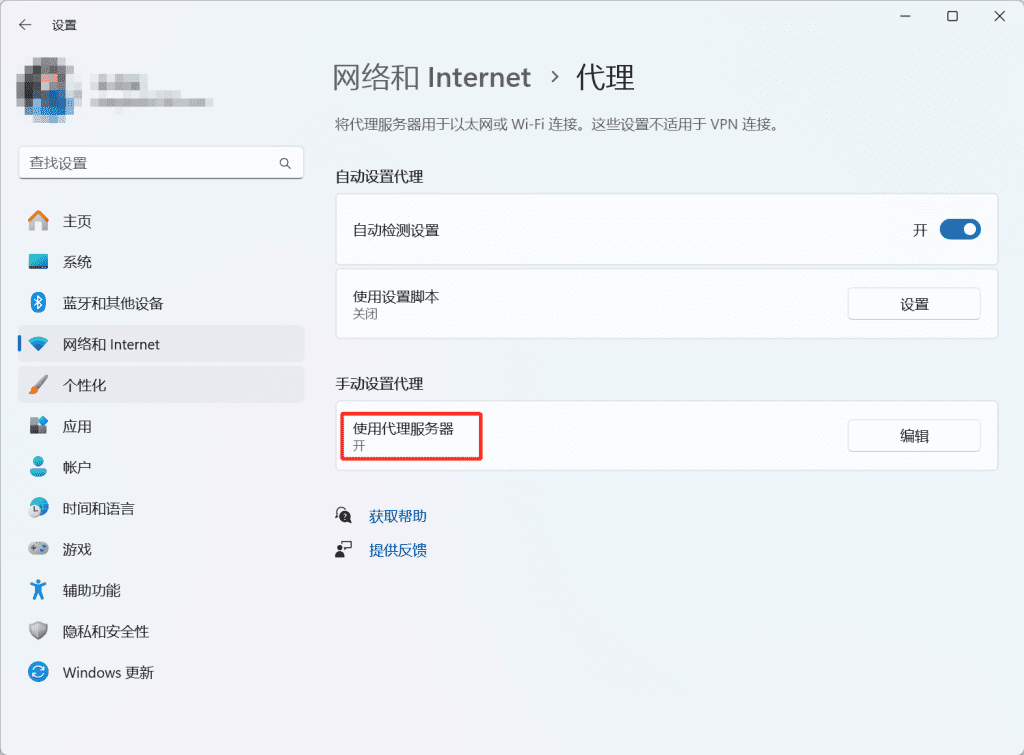1024x755 pixels.
Task: Click the Apps (应用) sidebar icon
Action: click(38, 426)
